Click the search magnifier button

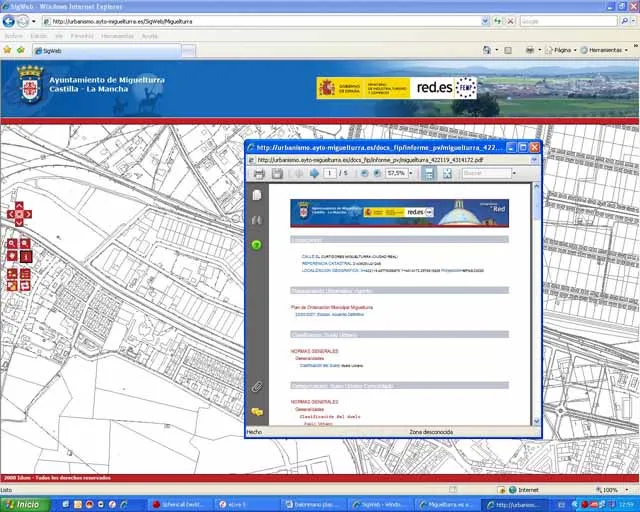pyautogui.click(x=624, y=21)
